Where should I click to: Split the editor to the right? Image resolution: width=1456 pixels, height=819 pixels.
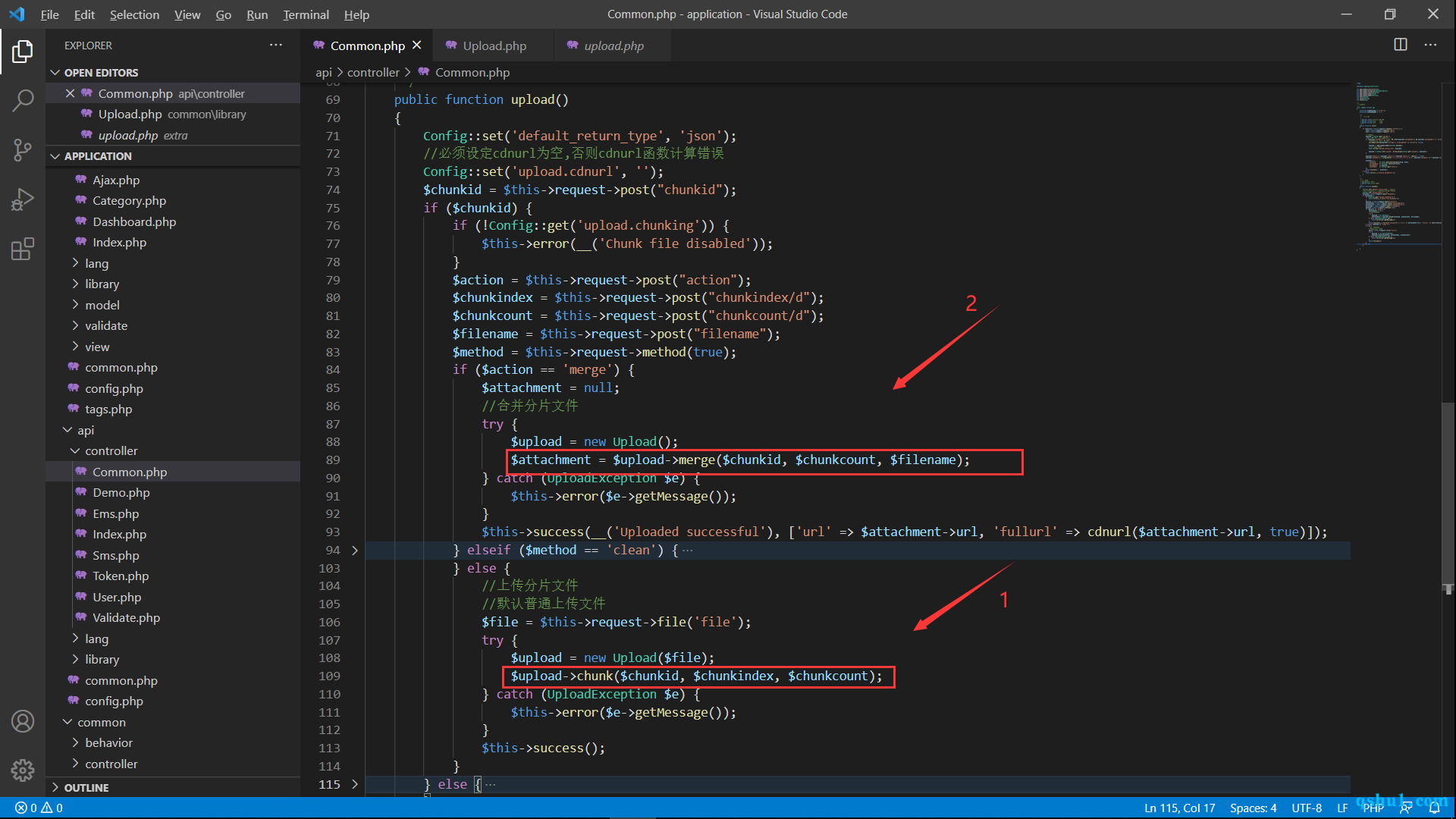click(x=1401, y=45)
